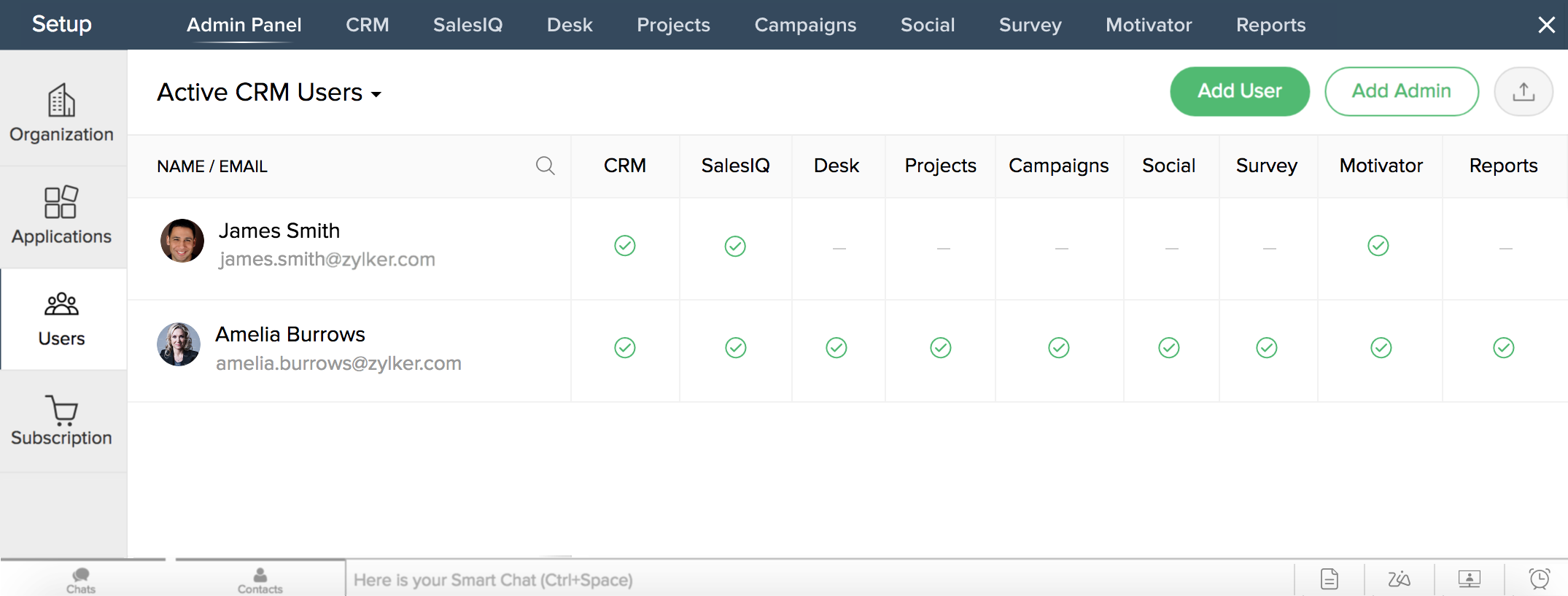Image resolution: width=1568 pixels, height=596 pixels.
Task: Enable Projects access for James Smith
Action: [x=944, y=249]
